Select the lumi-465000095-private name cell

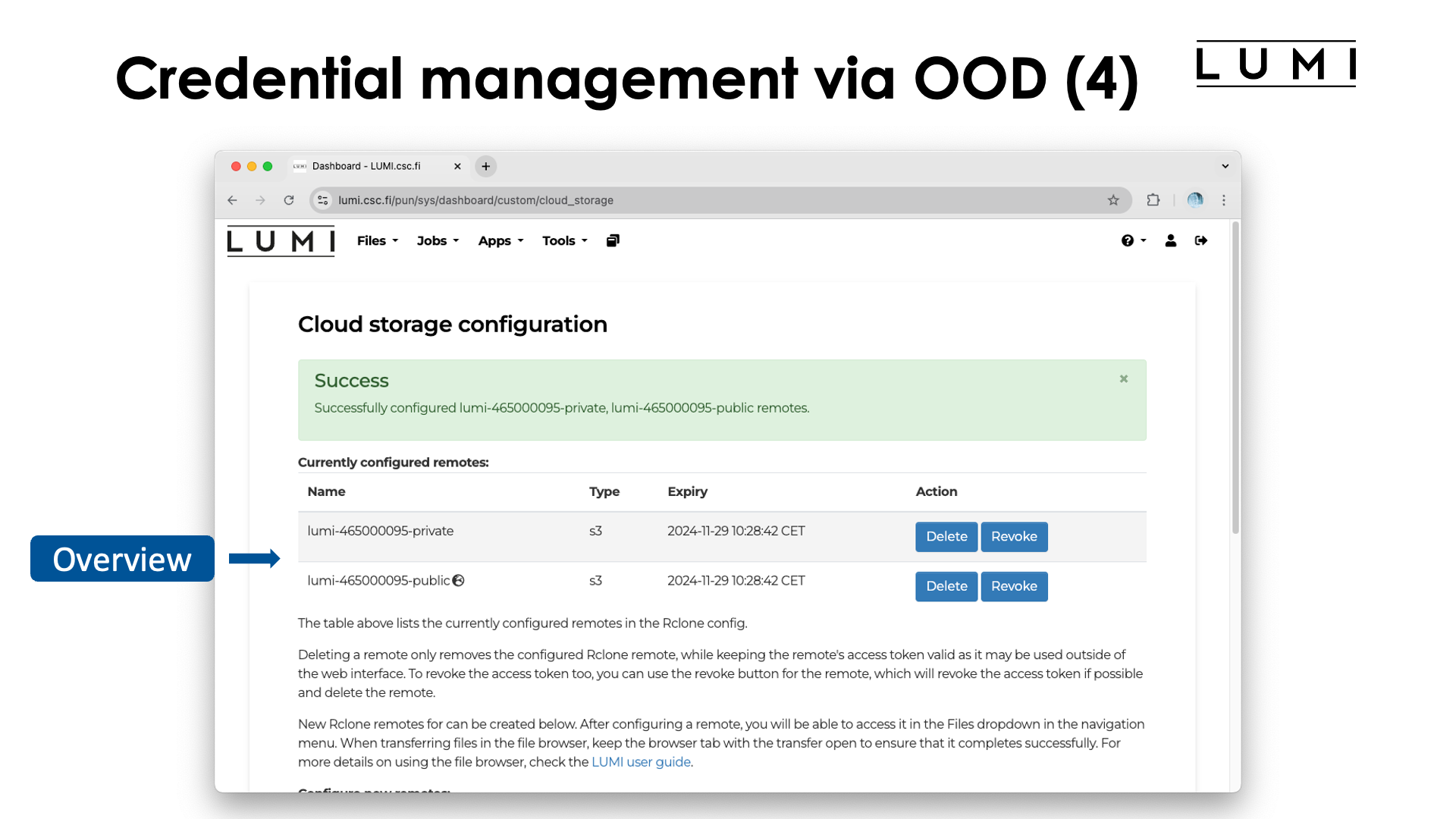point(380,531)
